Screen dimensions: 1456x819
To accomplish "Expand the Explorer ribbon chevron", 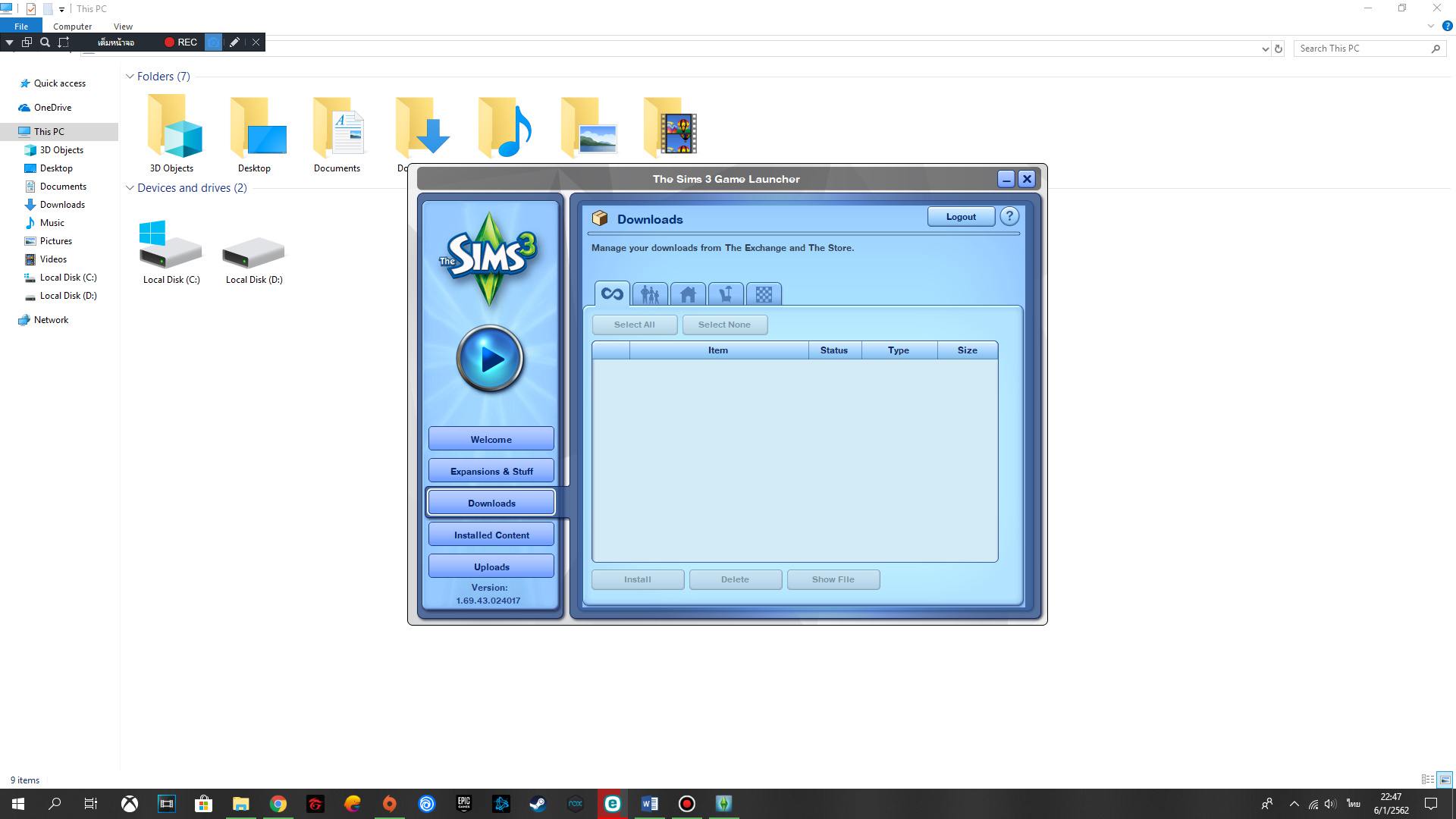I will [1431, 26].
